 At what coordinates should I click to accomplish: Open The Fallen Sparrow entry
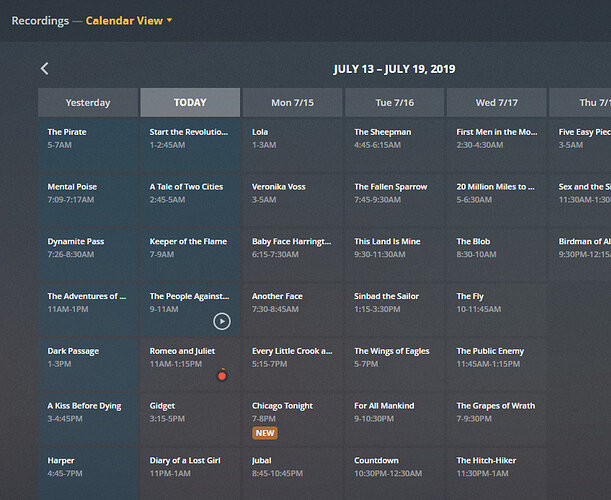[x=394, y=200]
